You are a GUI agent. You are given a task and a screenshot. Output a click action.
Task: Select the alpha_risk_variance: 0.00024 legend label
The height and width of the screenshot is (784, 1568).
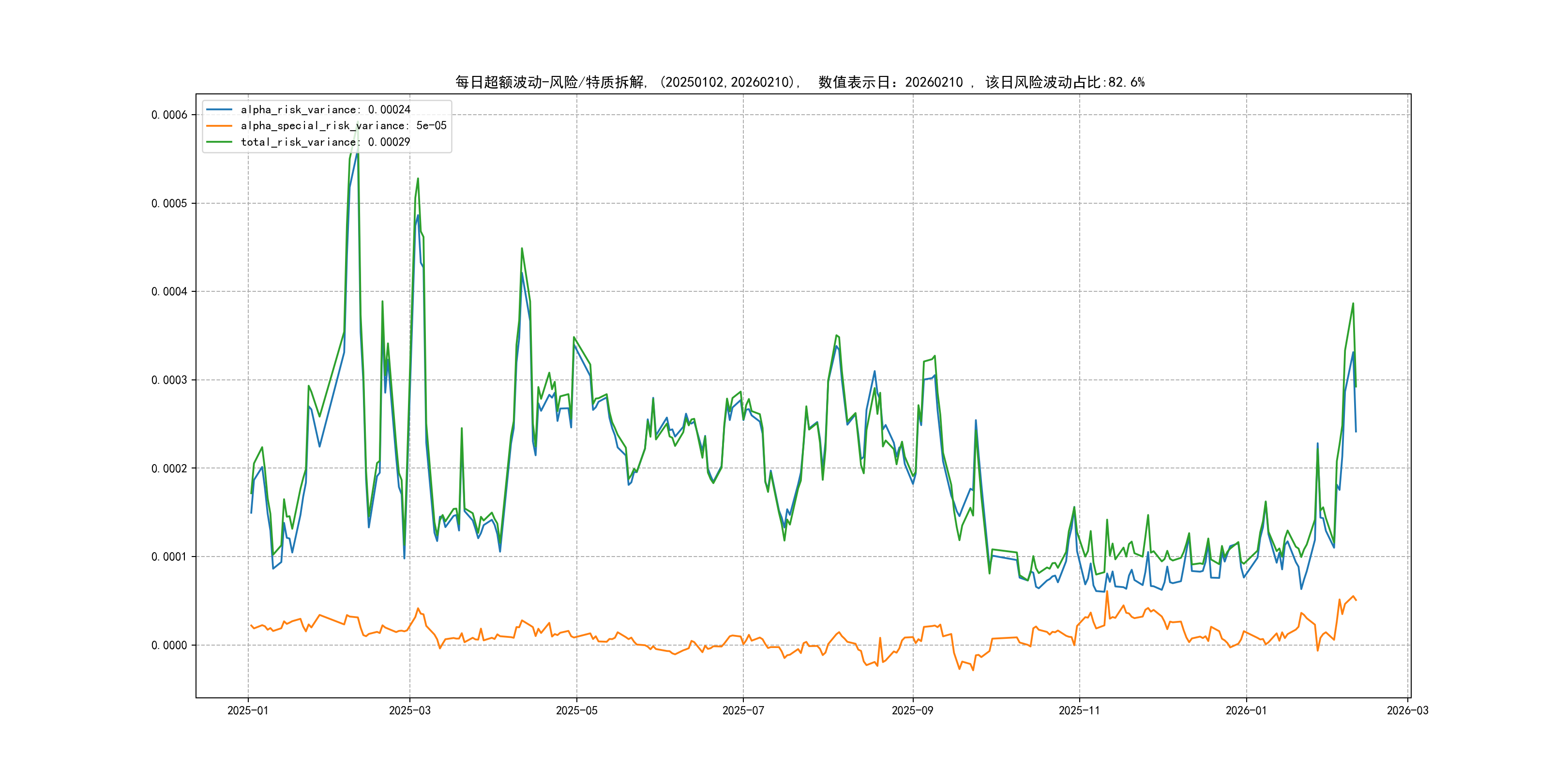tap(325, 109)
